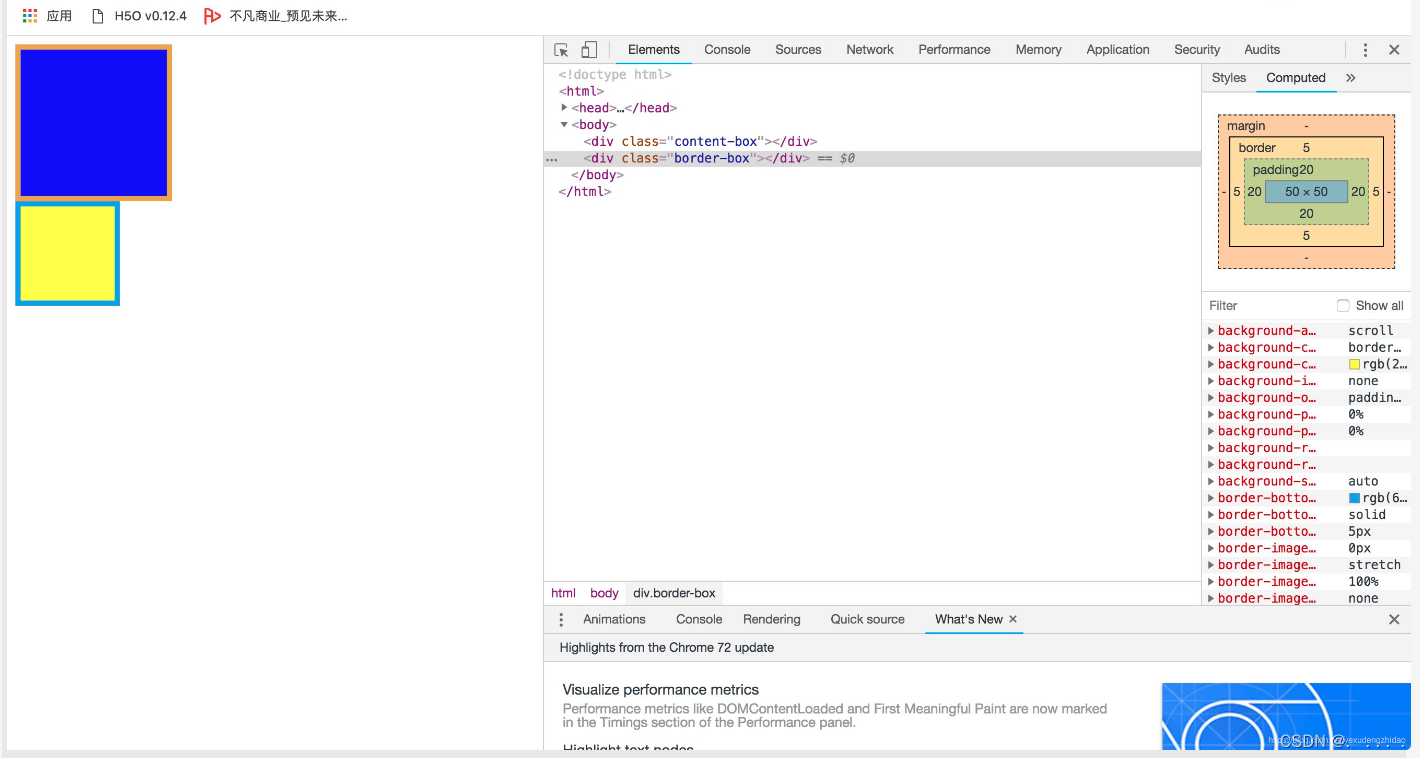Image resolution: width=1420 pixels, height=758 pixels.
Task: Close the DevTools panel with the top X
Action: [x=1394, y=50]
